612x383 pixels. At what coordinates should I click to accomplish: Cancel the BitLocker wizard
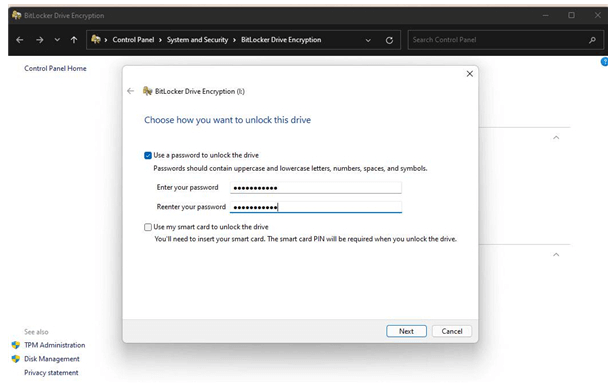(x=452, y=331)
